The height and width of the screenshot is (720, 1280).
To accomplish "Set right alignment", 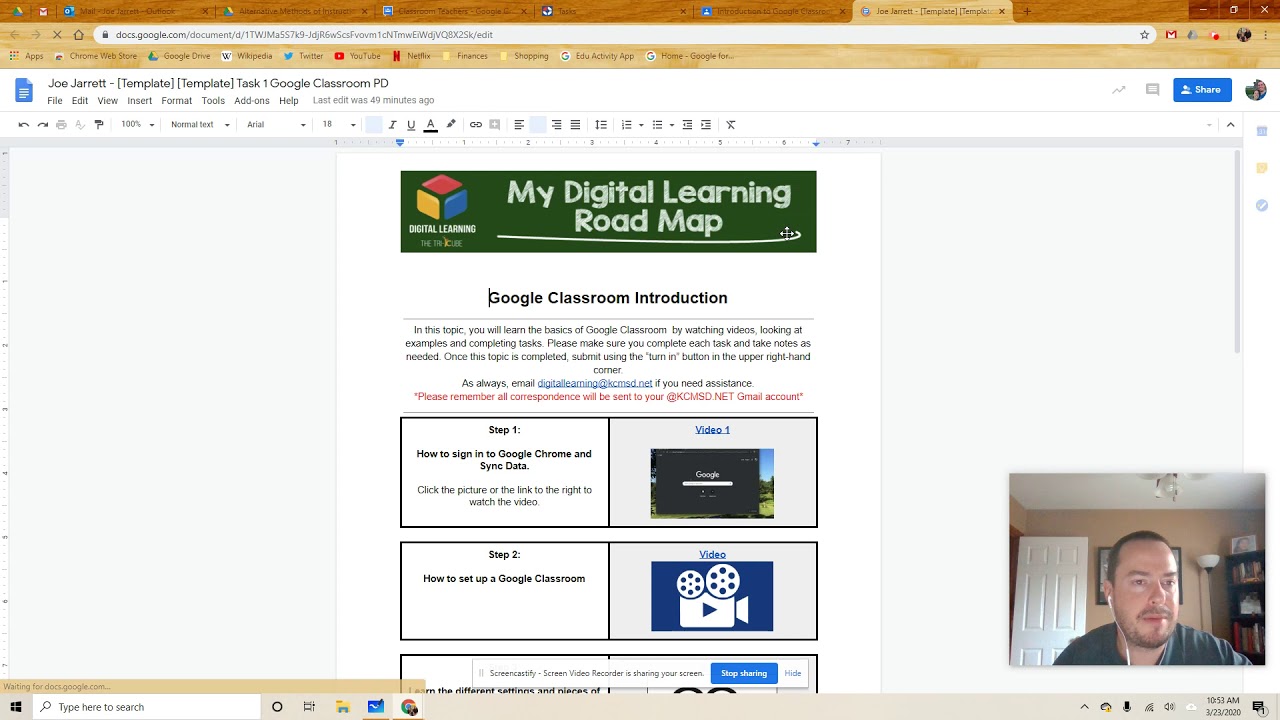I will (556, 124).
